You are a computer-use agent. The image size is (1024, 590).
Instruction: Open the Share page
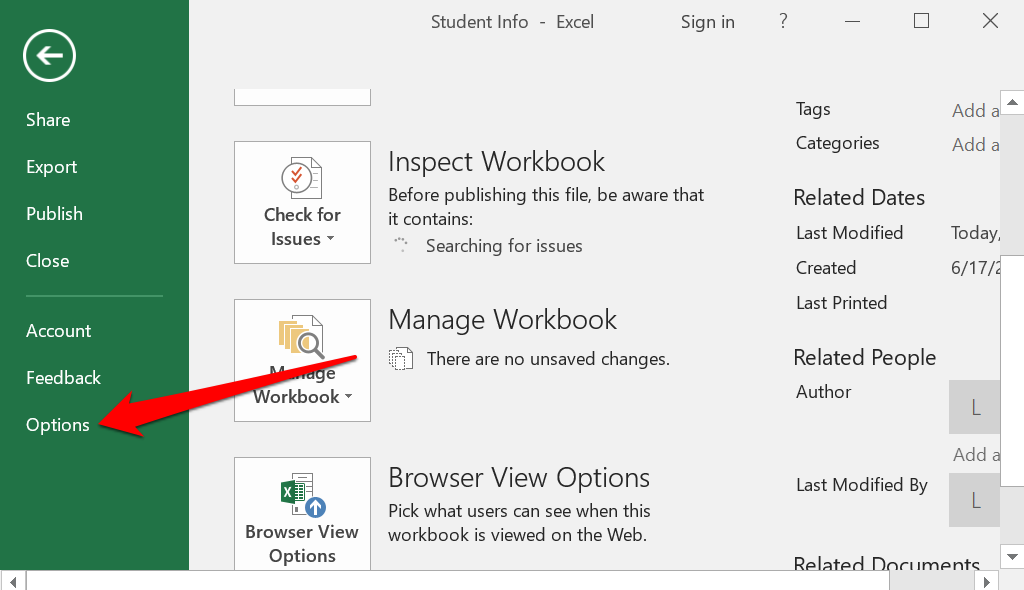point(48,120)
